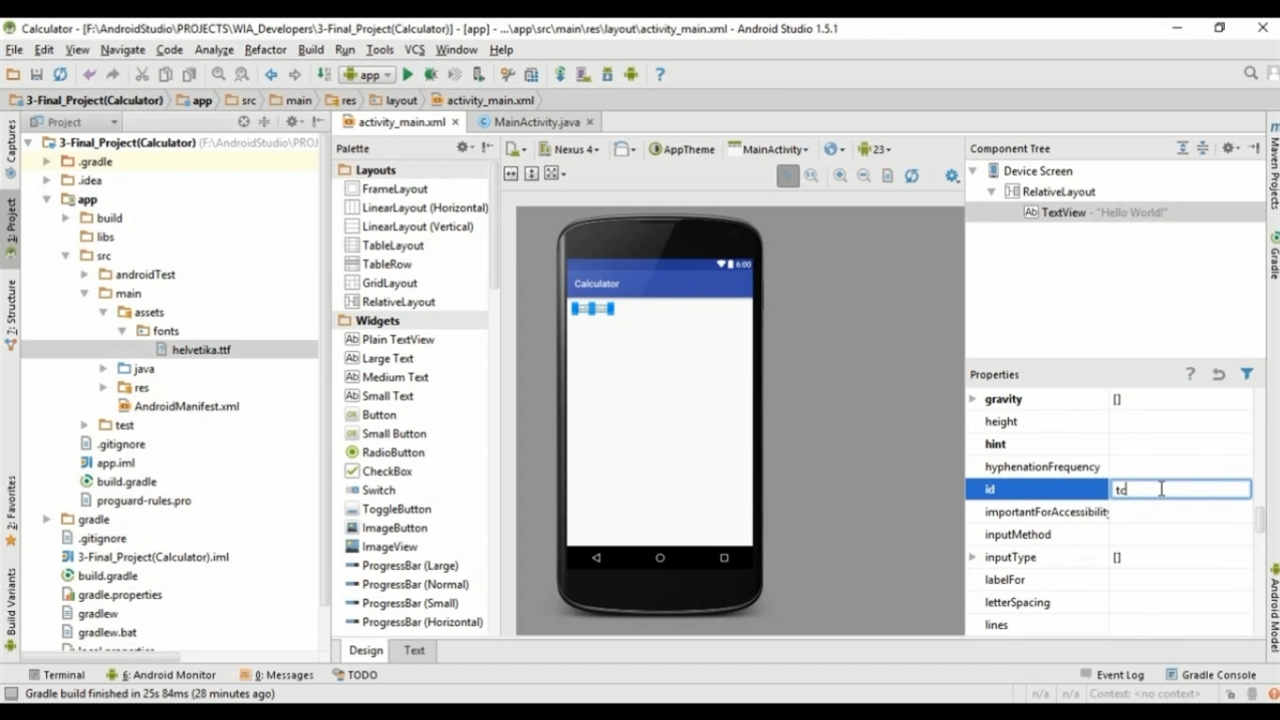Restore default value in Properties panel
This screenshot has height=720, width=1280.
1218,374
